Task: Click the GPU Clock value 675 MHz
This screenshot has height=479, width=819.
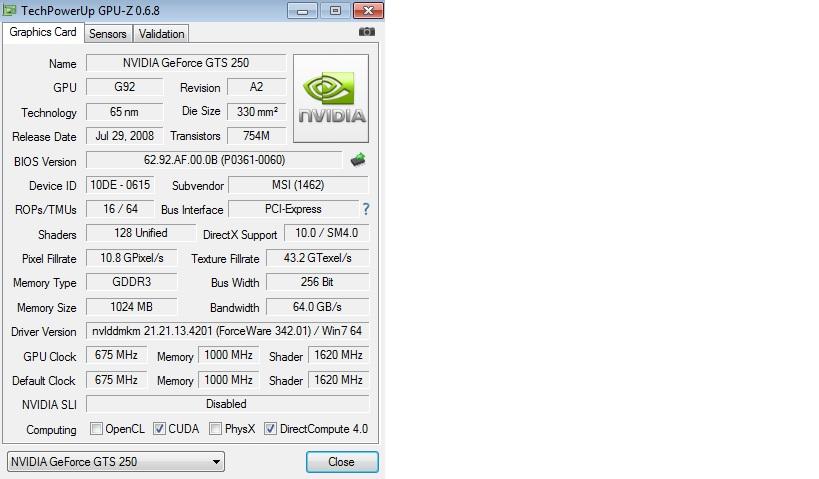Action: tap(116, 355)
